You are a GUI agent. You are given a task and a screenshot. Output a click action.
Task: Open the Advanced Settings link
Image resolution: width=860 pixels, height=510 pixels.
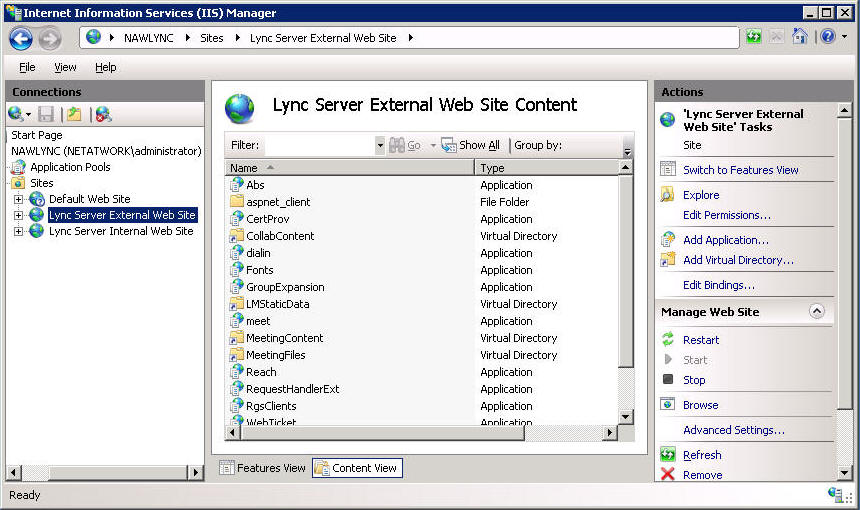click(734, 430)
